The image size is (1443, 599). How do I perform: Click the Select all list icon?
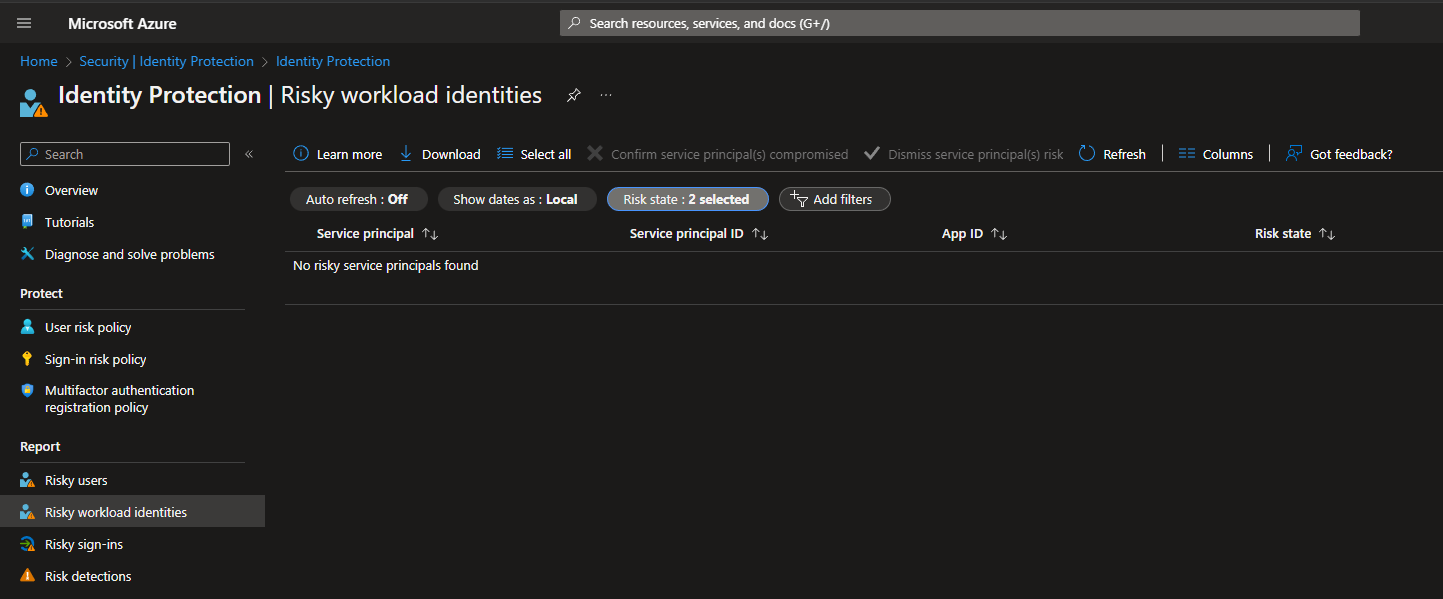(x=505, y=154)
